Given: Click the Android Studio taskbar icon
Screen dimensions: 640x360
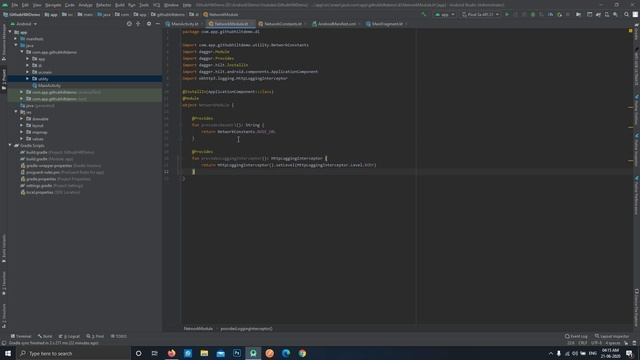Looking at the screenshot, I should click(253, 353).
